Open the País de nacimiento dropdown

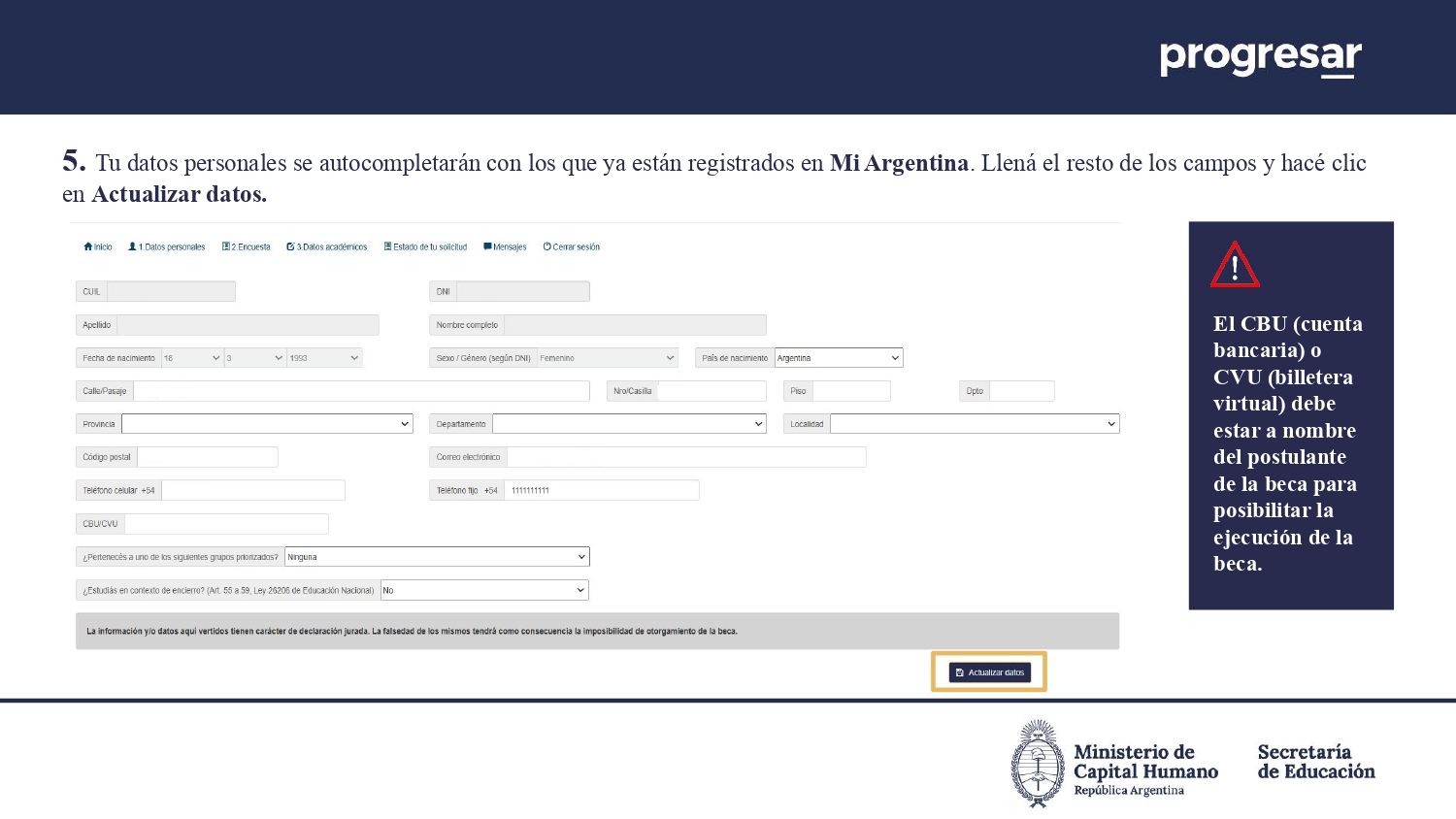point(839,358)
